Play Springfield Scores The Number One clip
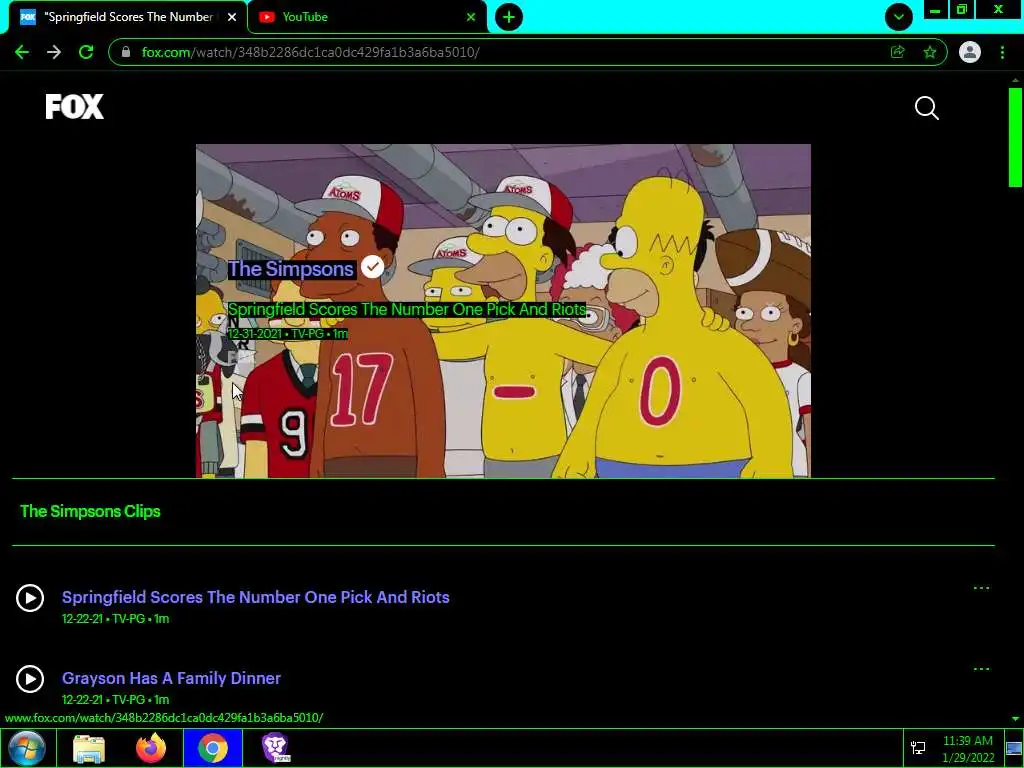Screen dimensions: 1024x768 tap(30, 598)
